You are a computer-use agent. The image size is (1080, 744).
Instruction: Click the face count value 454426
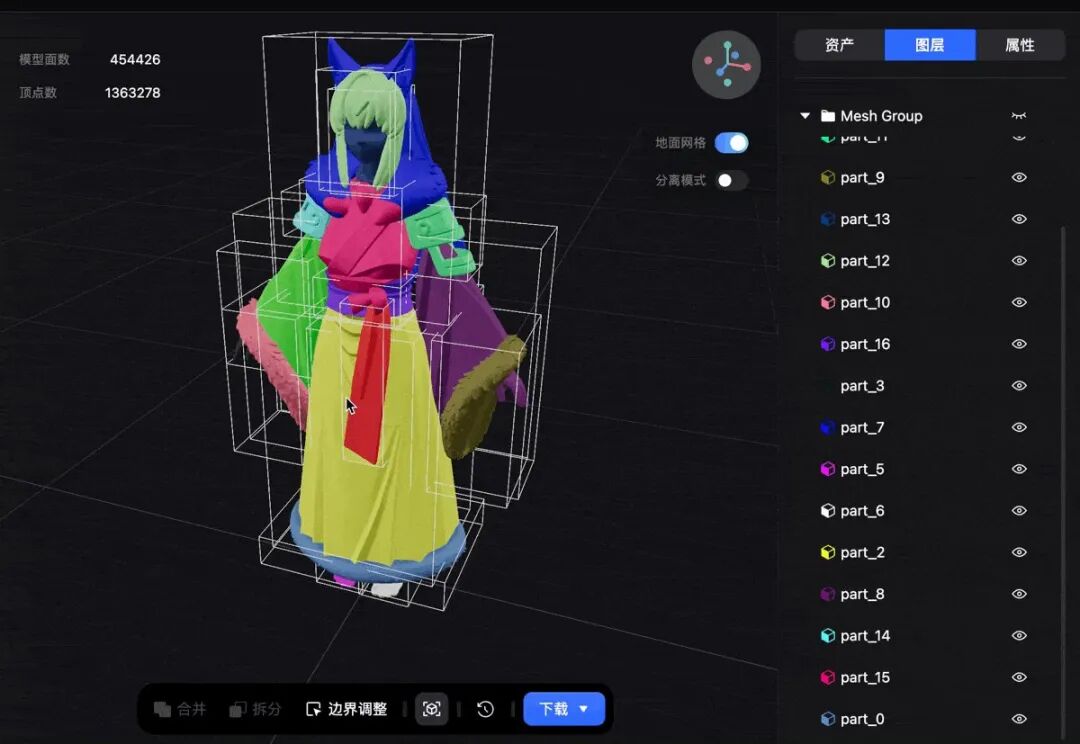point(135,59)
